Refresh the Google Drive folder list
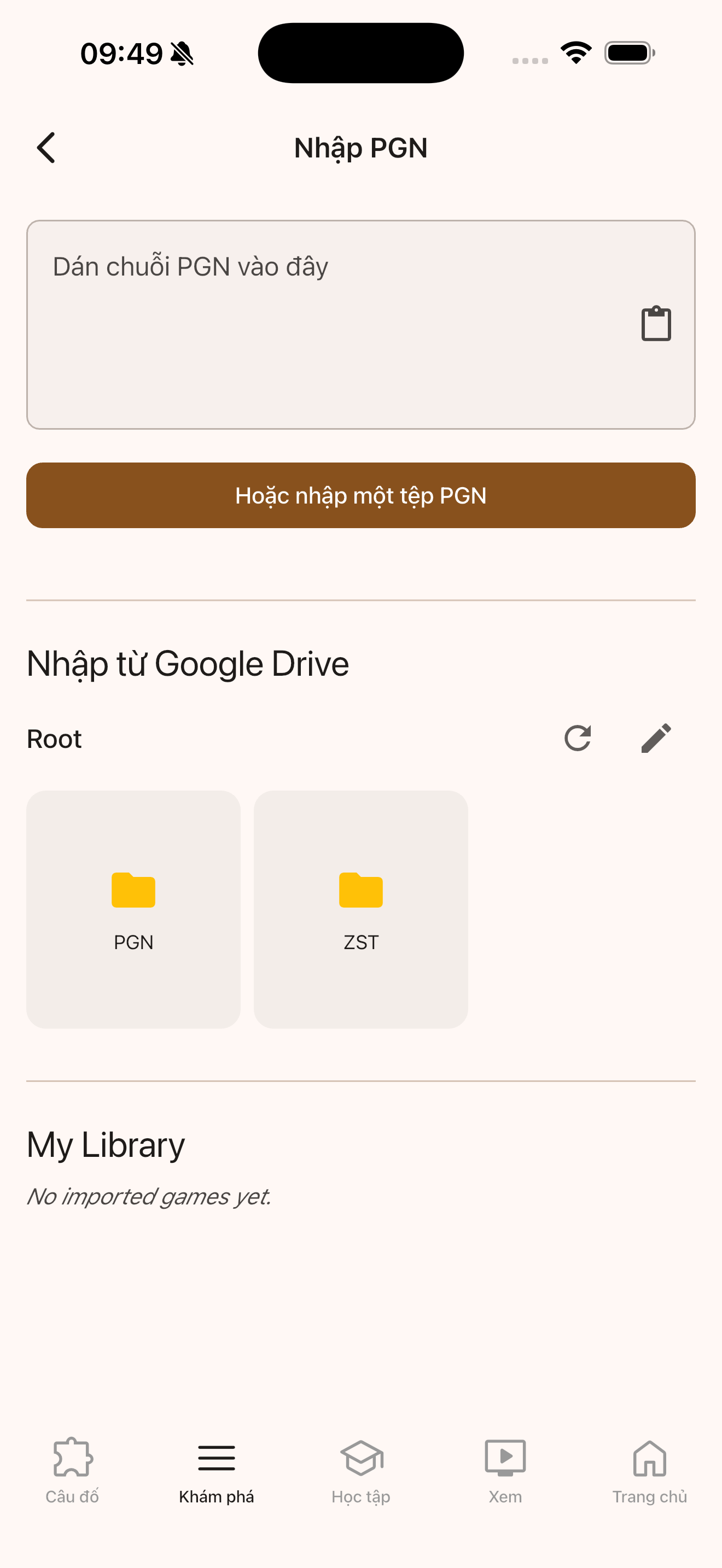The image size is (722, 1568). tap(578, 738)
